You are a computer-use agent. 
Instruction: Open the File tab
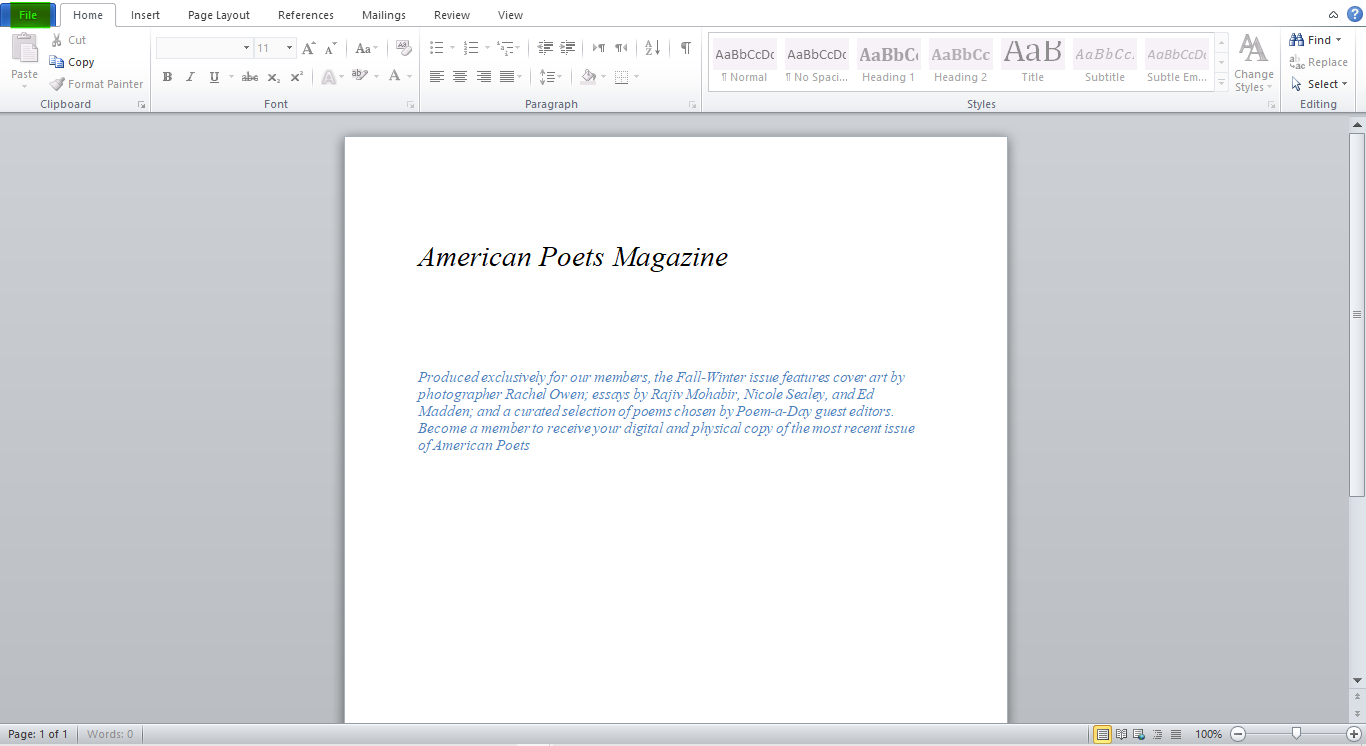[x=28, y=15]
